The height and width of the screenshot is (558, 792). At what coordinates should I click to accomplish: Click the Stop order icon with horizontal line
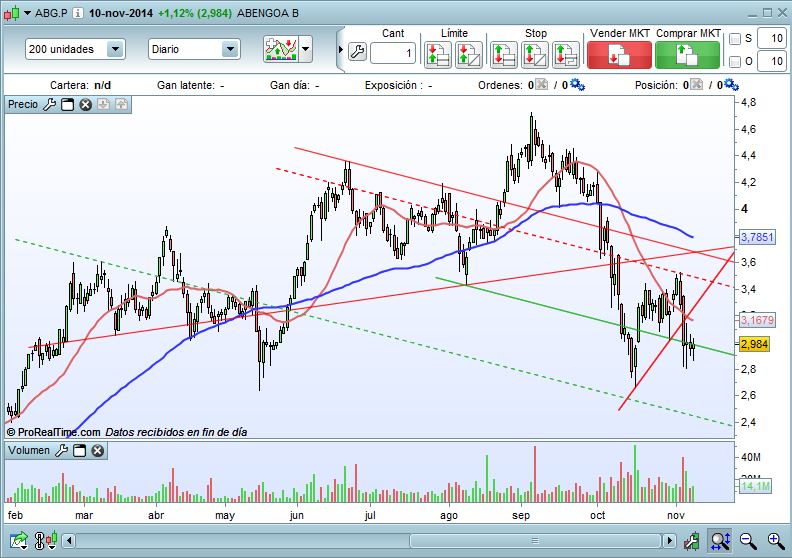pos(504,55)
